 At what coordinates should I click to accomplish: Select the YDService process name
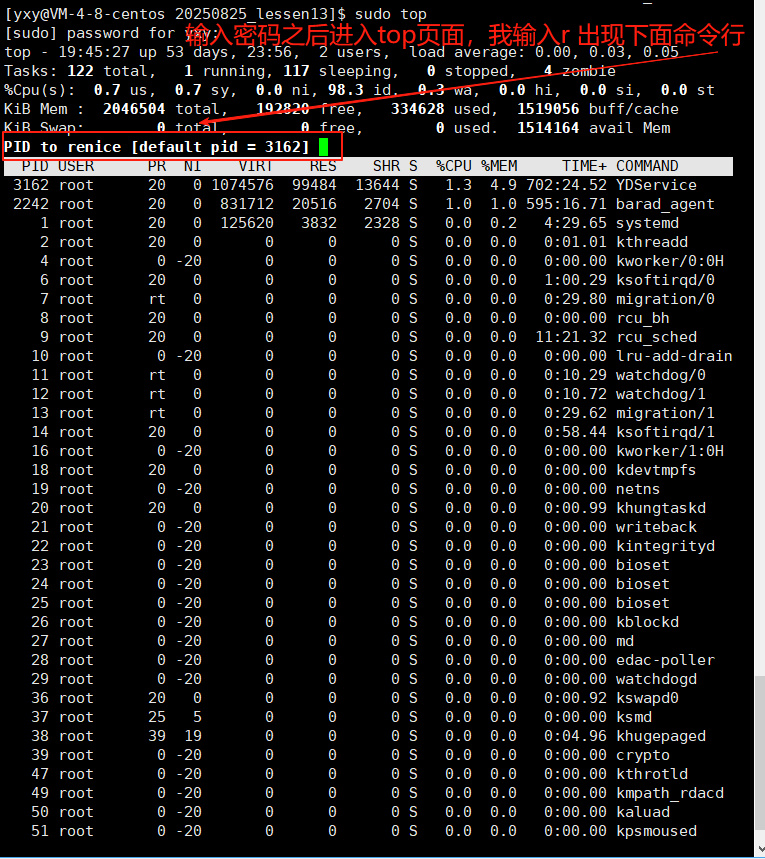pyautogui.click(x=656, y=185)
